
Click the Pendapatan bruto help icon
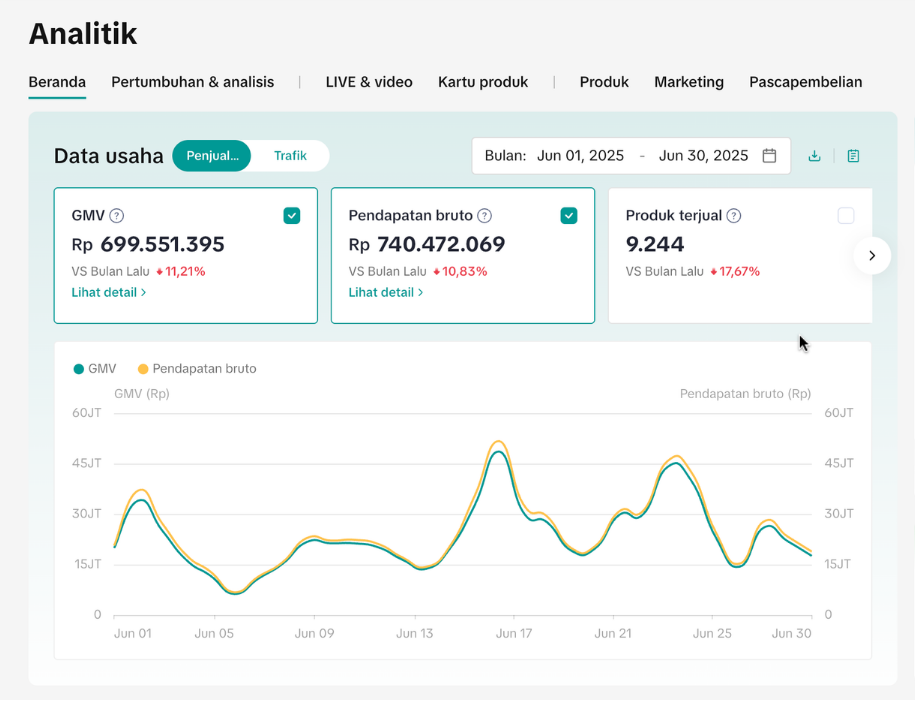[x=484, y=216]
